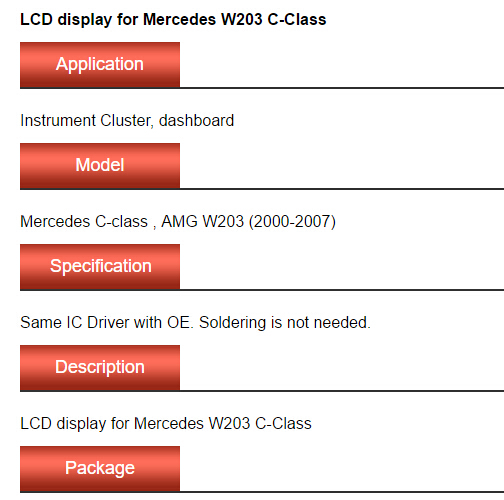Screen dimensions: 504x500
Task: Open the Specification section header
Action: pos(100,267)
